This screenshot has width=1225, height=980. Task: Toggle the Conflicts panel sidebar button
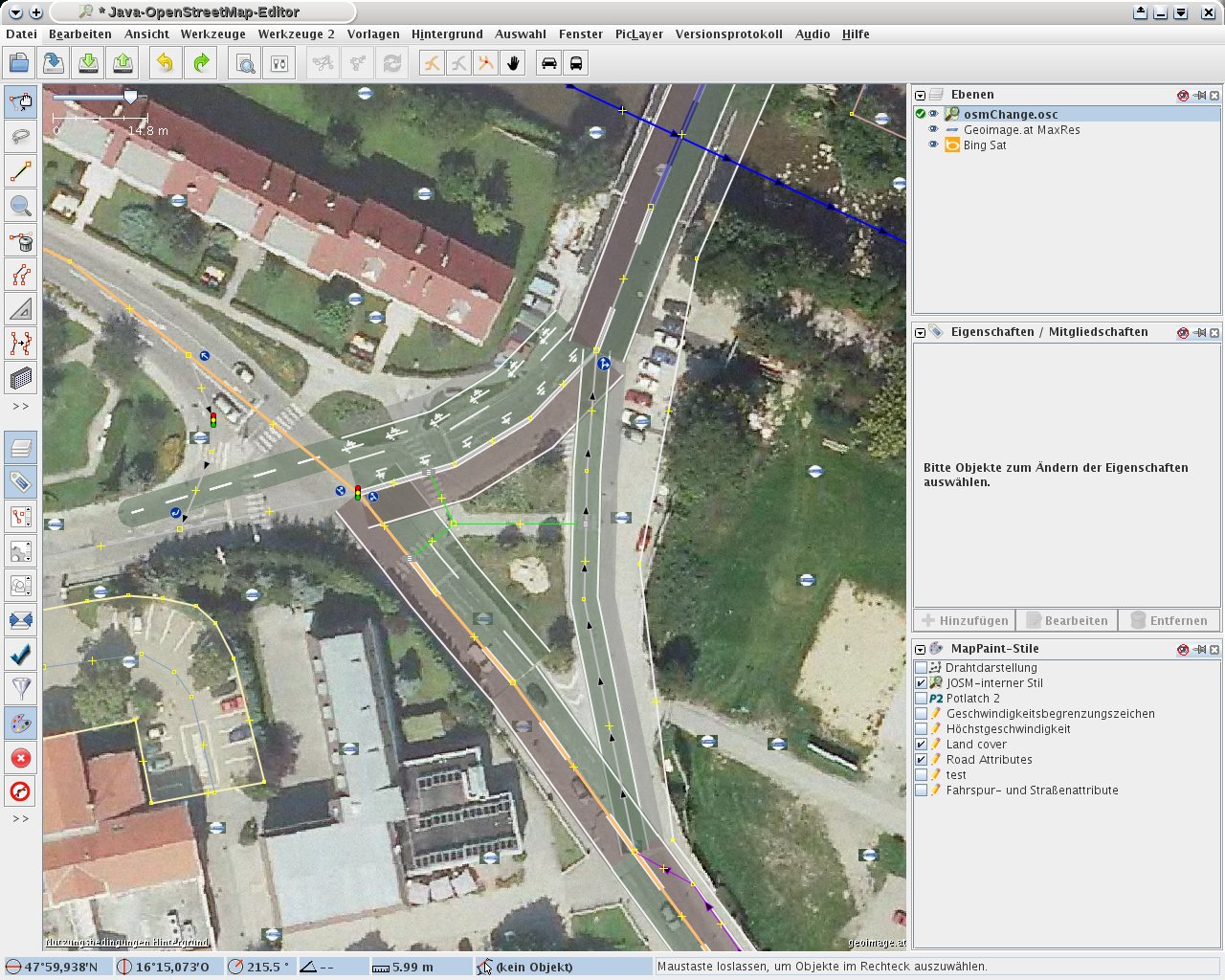point(21,619)
